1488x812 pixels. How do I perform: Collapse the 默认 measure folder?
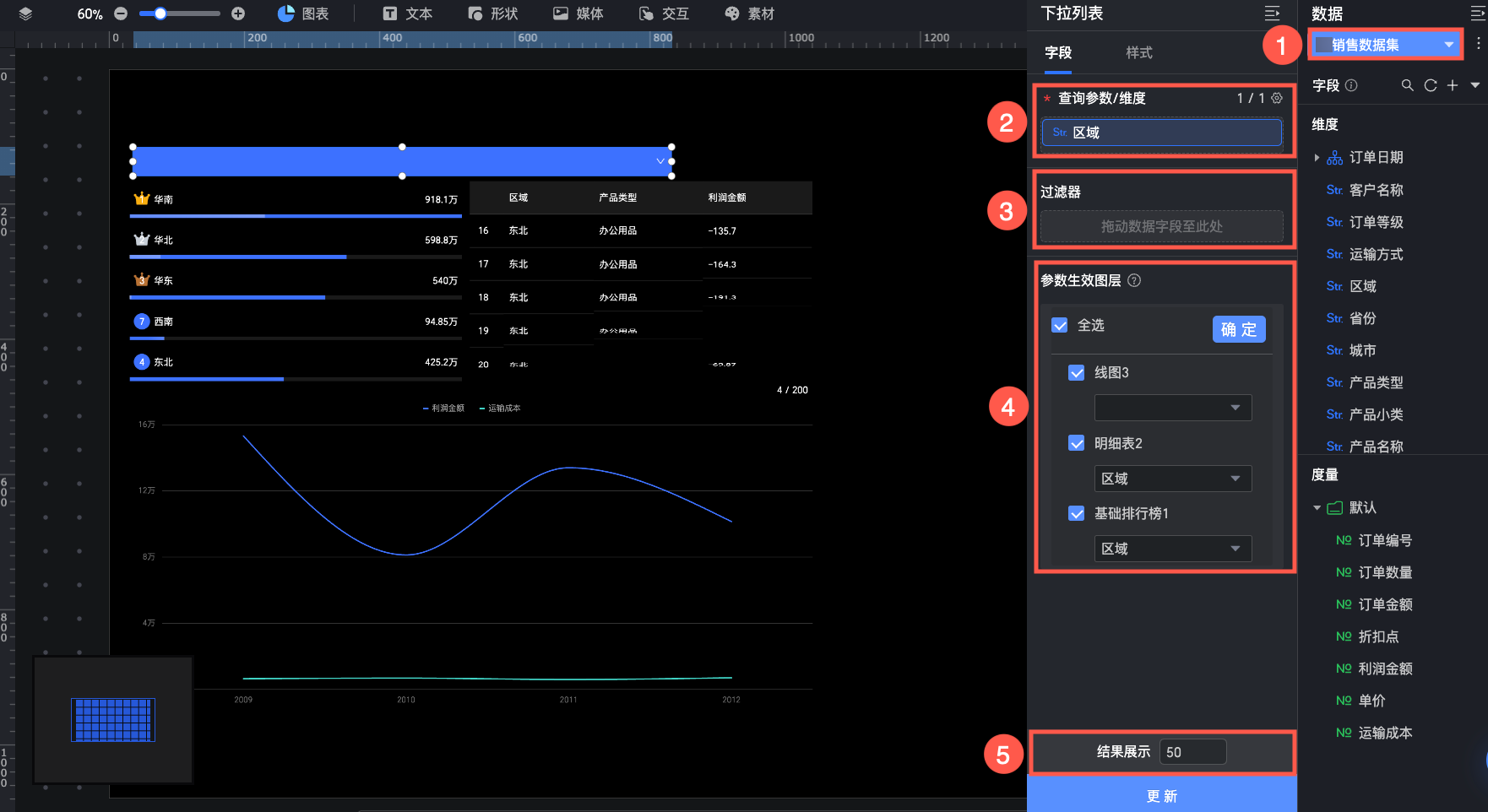[1317, 508]
